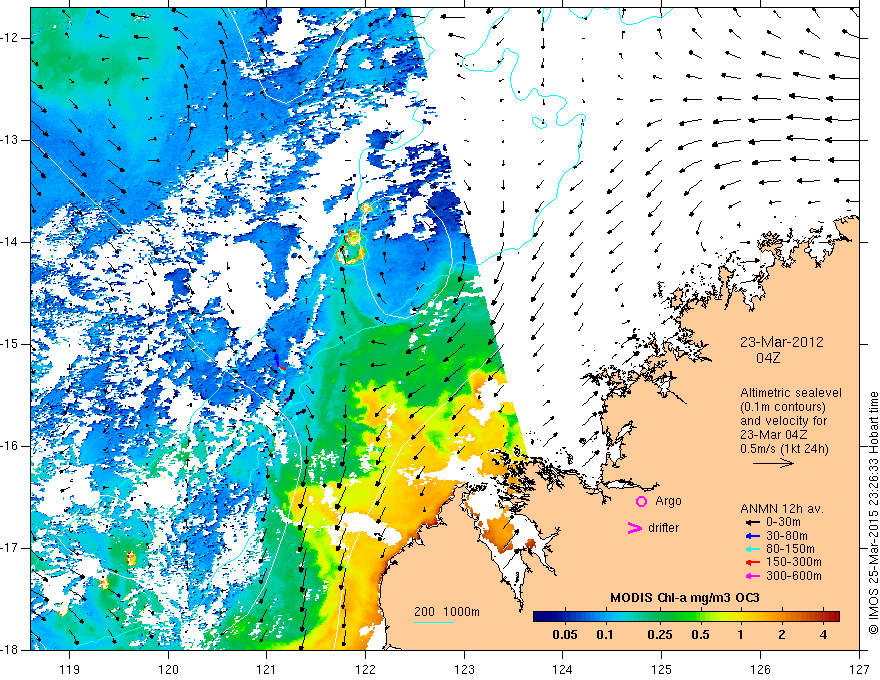Select the date text 23-Mar-2012
This screenshot has width=880, height=680.
click(x=782, y=342)
